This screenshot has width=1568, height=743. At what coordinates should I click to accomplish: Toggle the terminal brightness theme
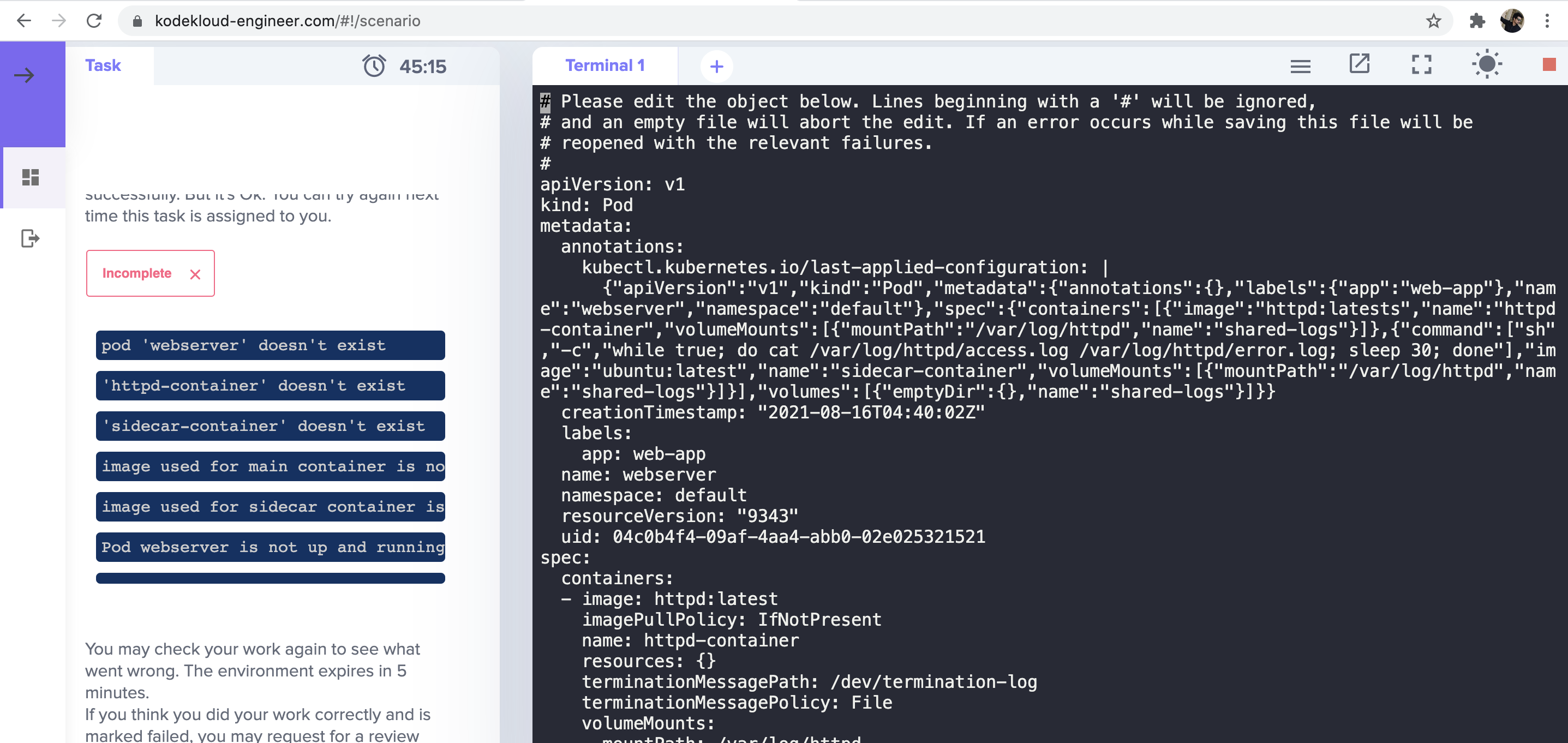click(1486, 64)
